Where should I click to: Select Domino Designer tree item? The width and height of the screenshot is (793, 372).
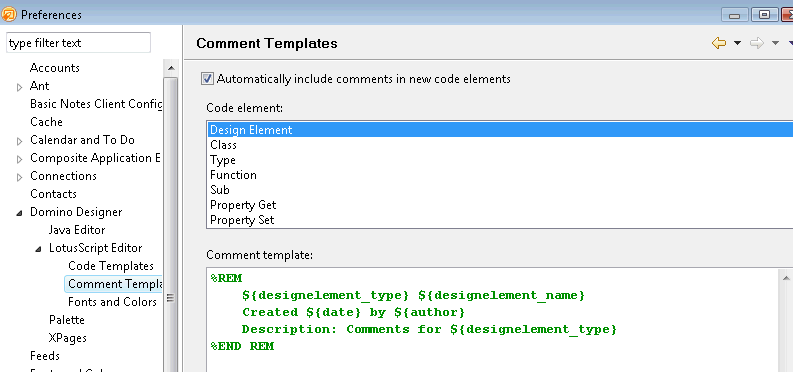[76, 212]
